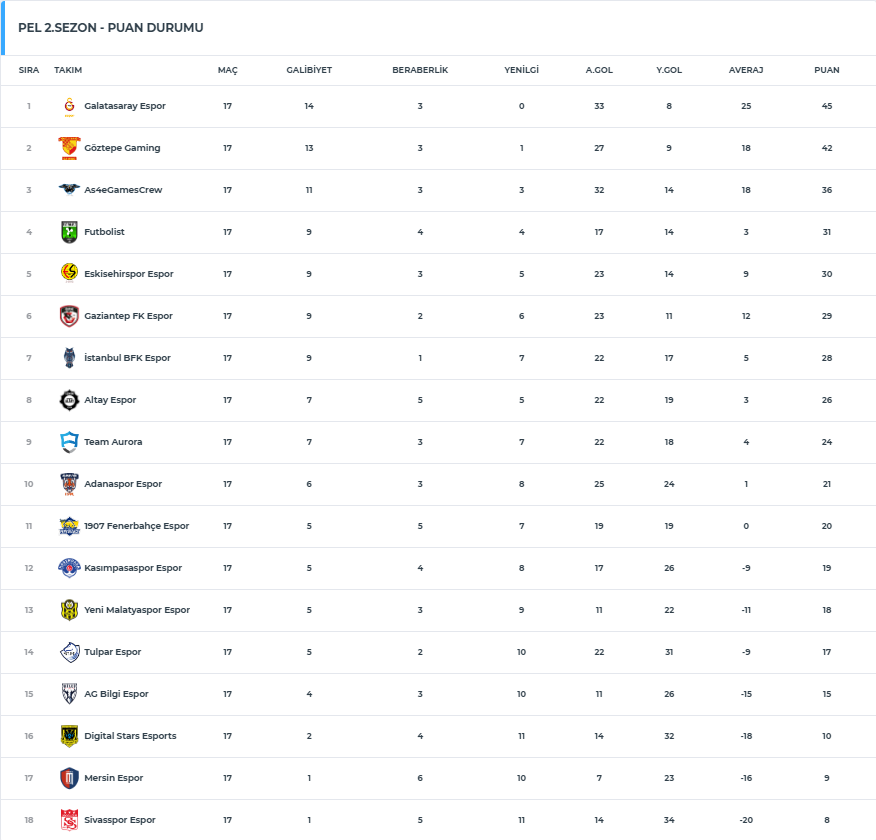Click the Göztepe Gaming team logo
Image resolution: width=876 pixels, height=840 pixels.
(x=69, y=148)
